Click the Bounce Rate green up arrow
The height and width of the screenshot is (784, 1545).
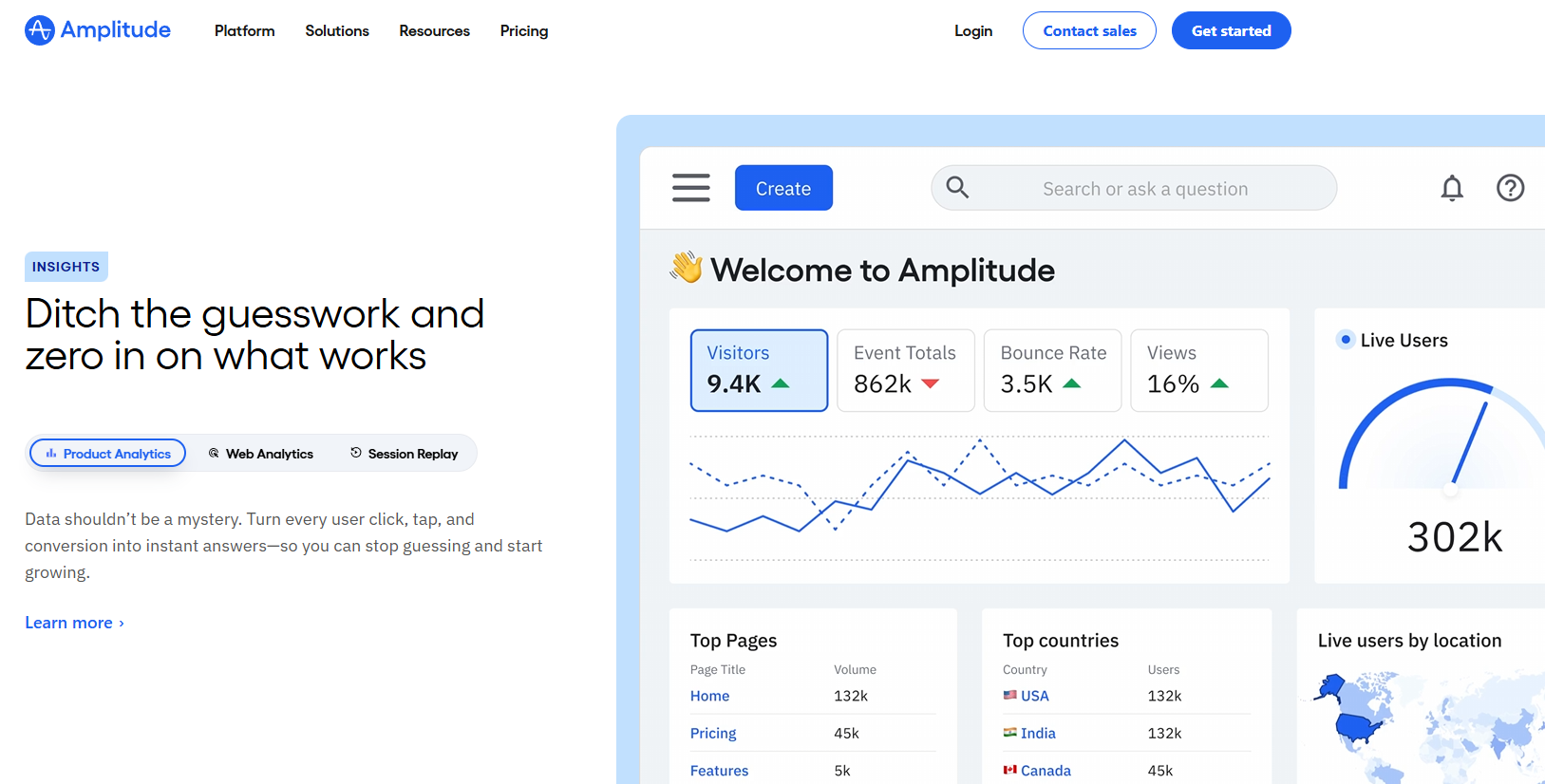pos(1072,383)
